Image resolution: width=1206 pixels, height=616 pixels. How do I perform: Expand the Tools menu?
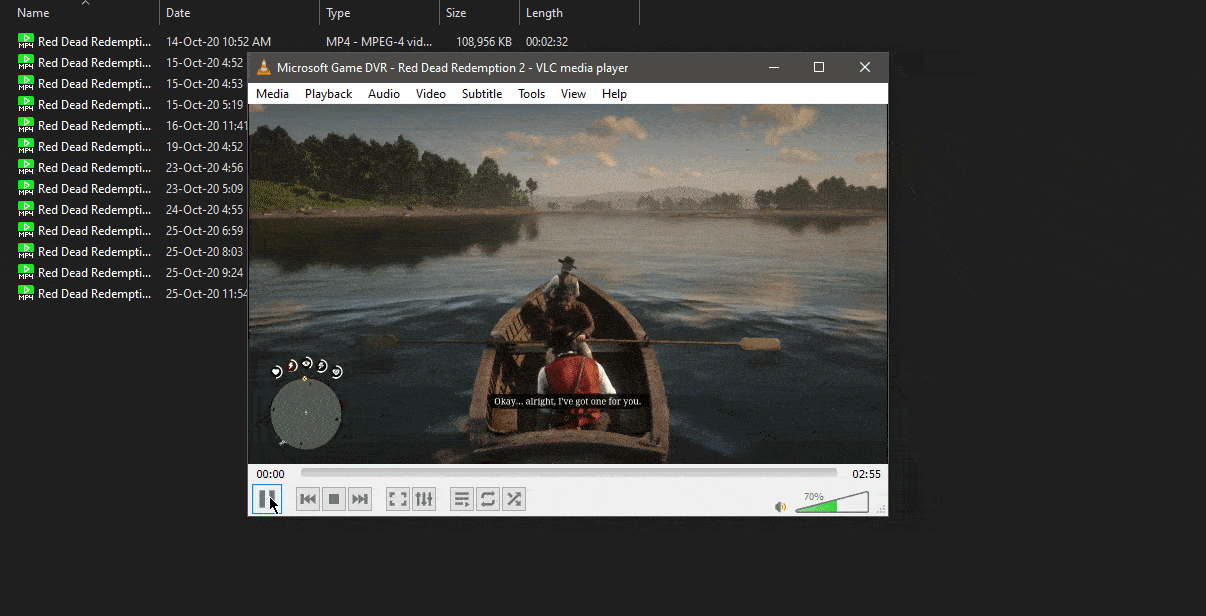(531, 94)
